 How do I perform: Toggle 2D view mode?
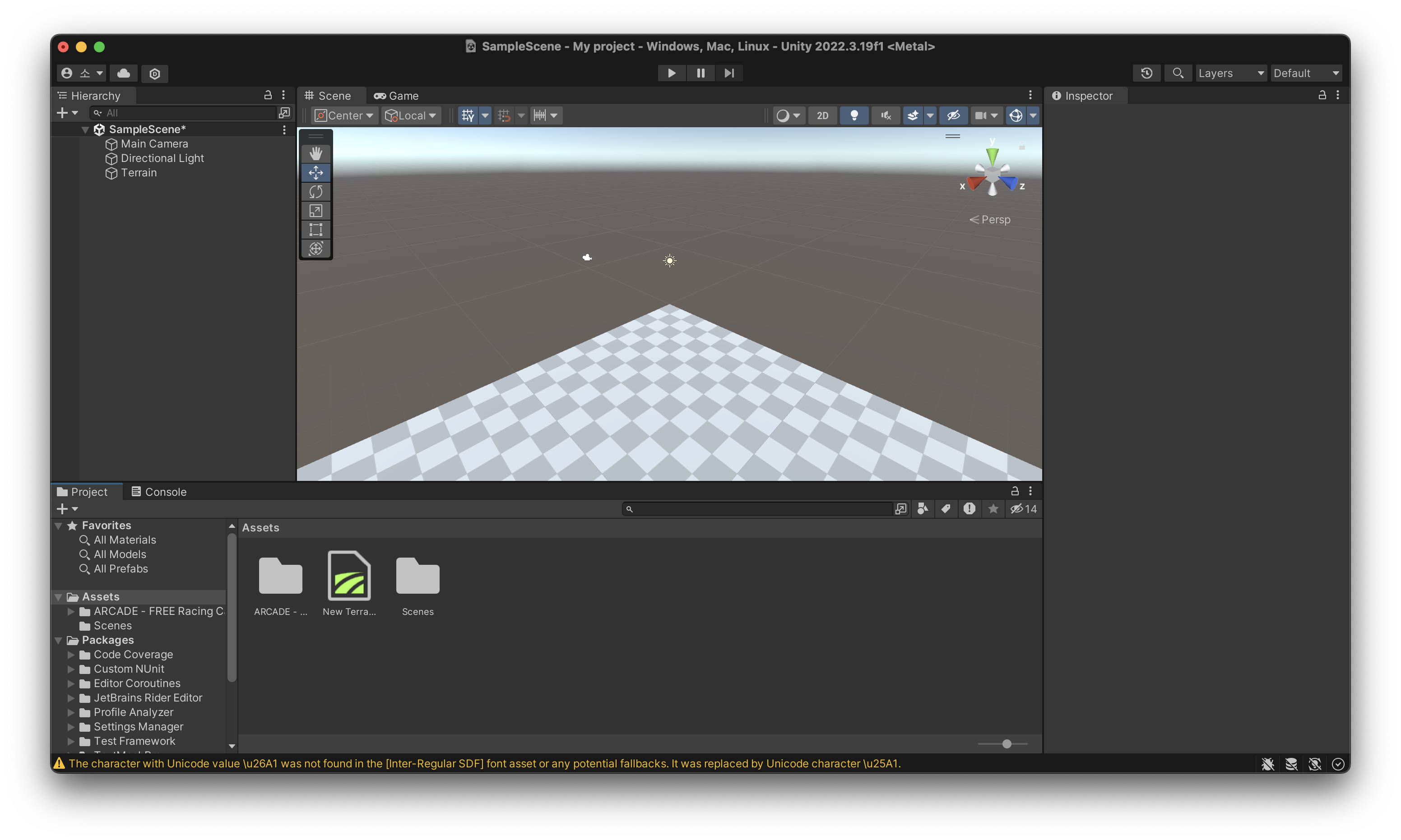822,115
